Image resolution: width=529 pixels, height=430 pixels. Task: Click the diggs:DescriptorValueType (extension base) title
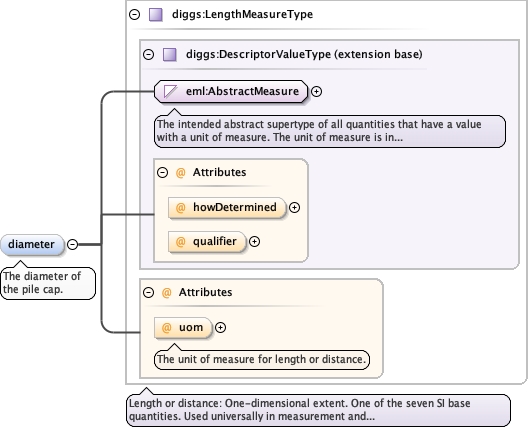[304, 54]
